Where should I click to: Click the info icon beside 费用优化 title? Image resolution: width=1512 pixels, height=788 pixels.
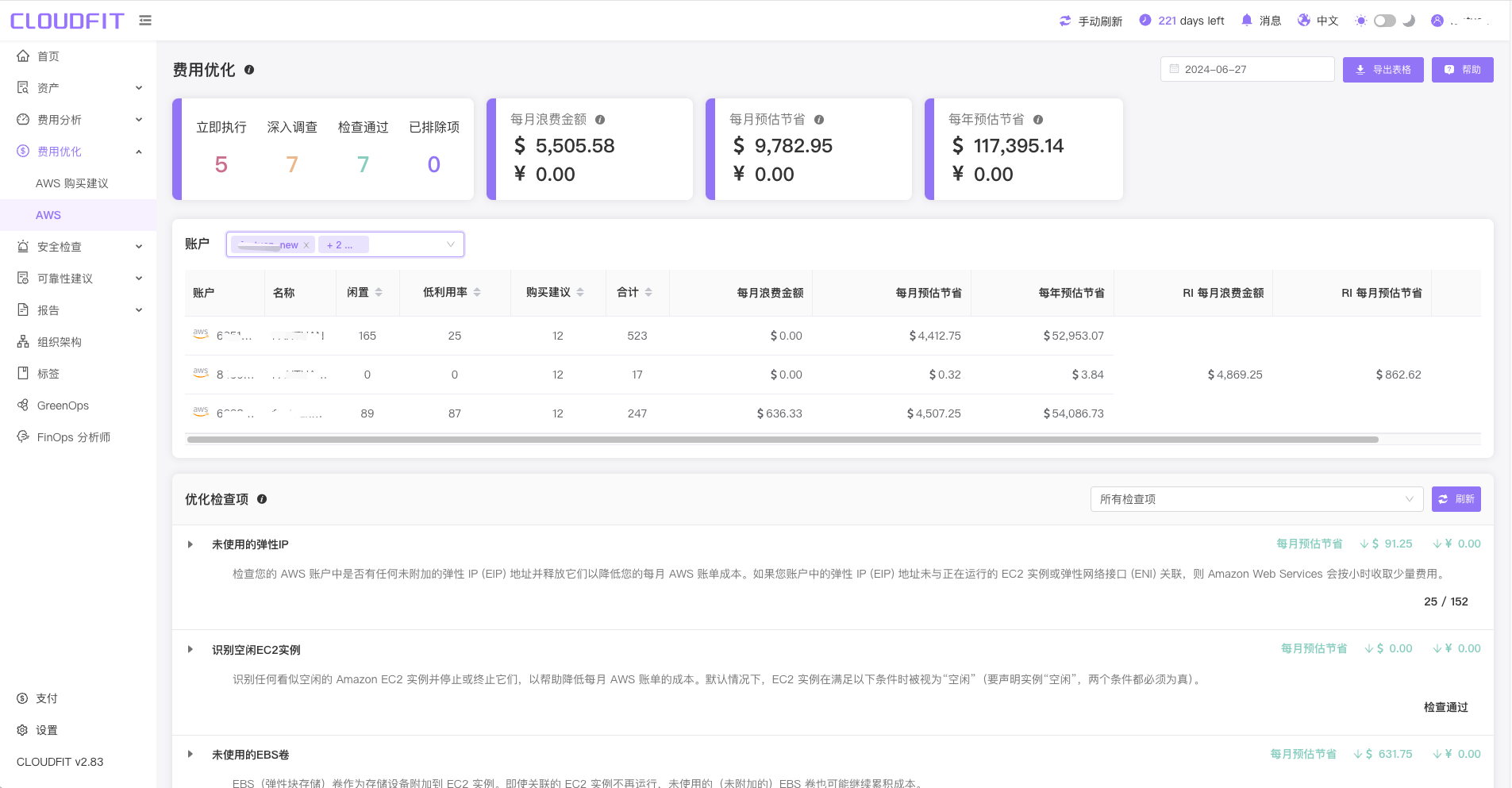click(x=249, y=70)
